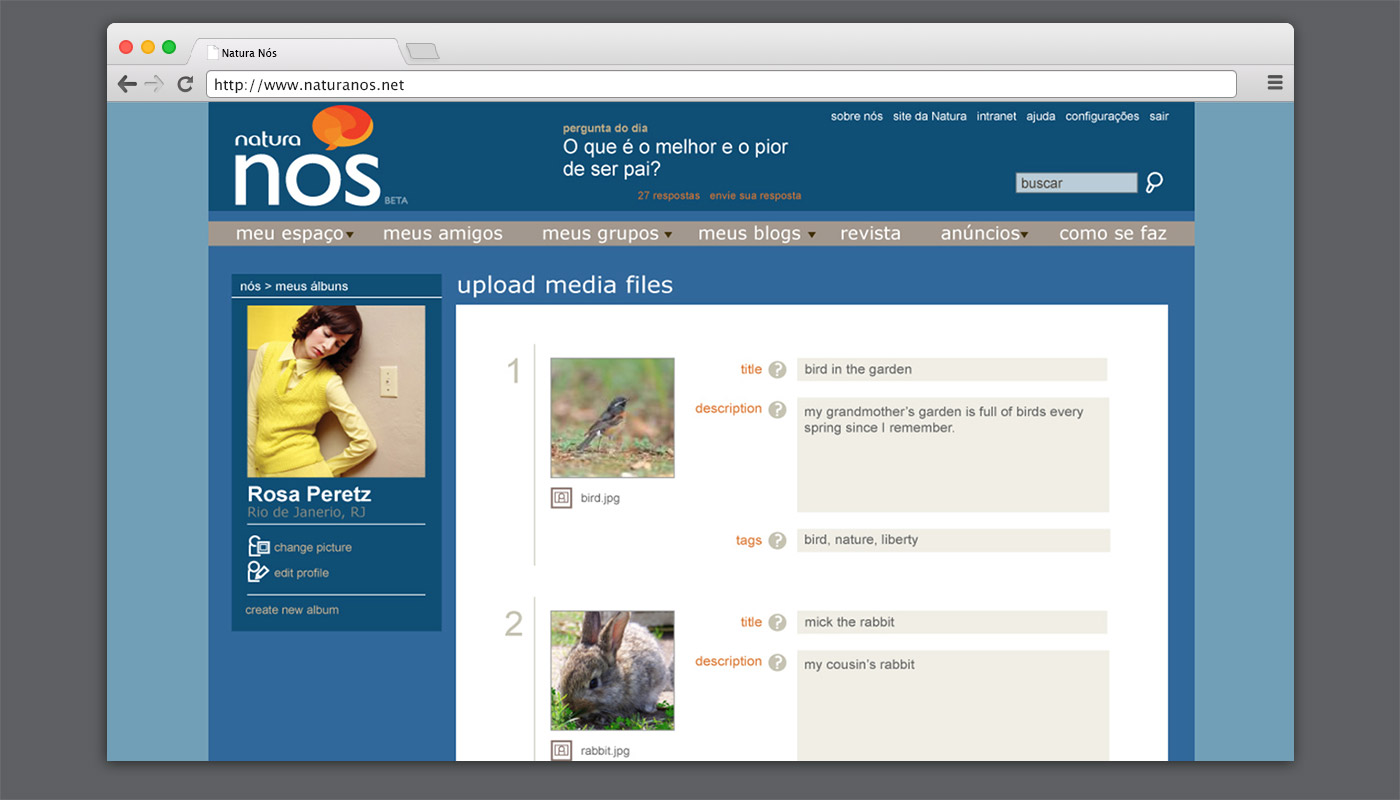1400x800 pixels.
Task: Click help icon next to first title
Action: [777, 370]
